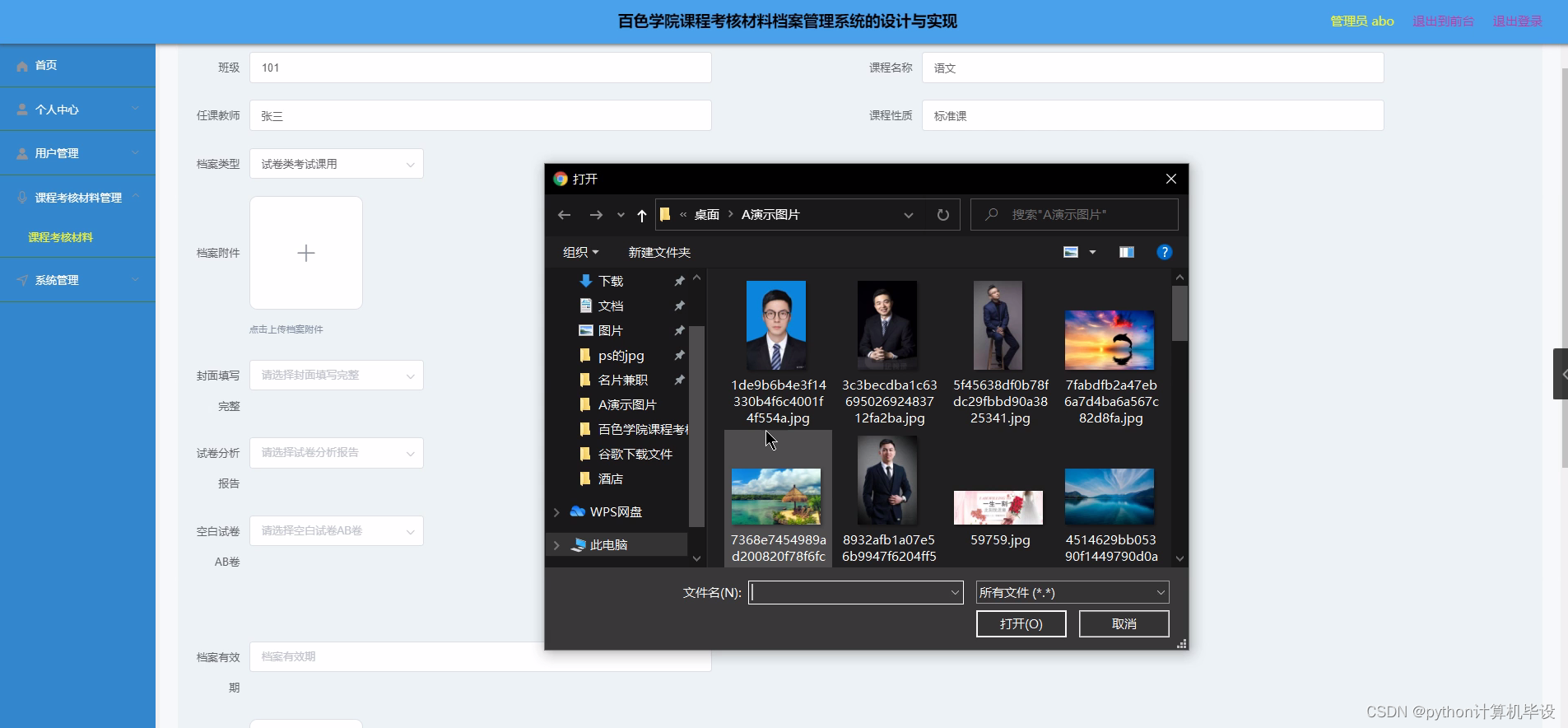Select the 4514629bb053 lake thumbnail
The height and width of the screenshot is (728, 1568).
(1110, 497)
